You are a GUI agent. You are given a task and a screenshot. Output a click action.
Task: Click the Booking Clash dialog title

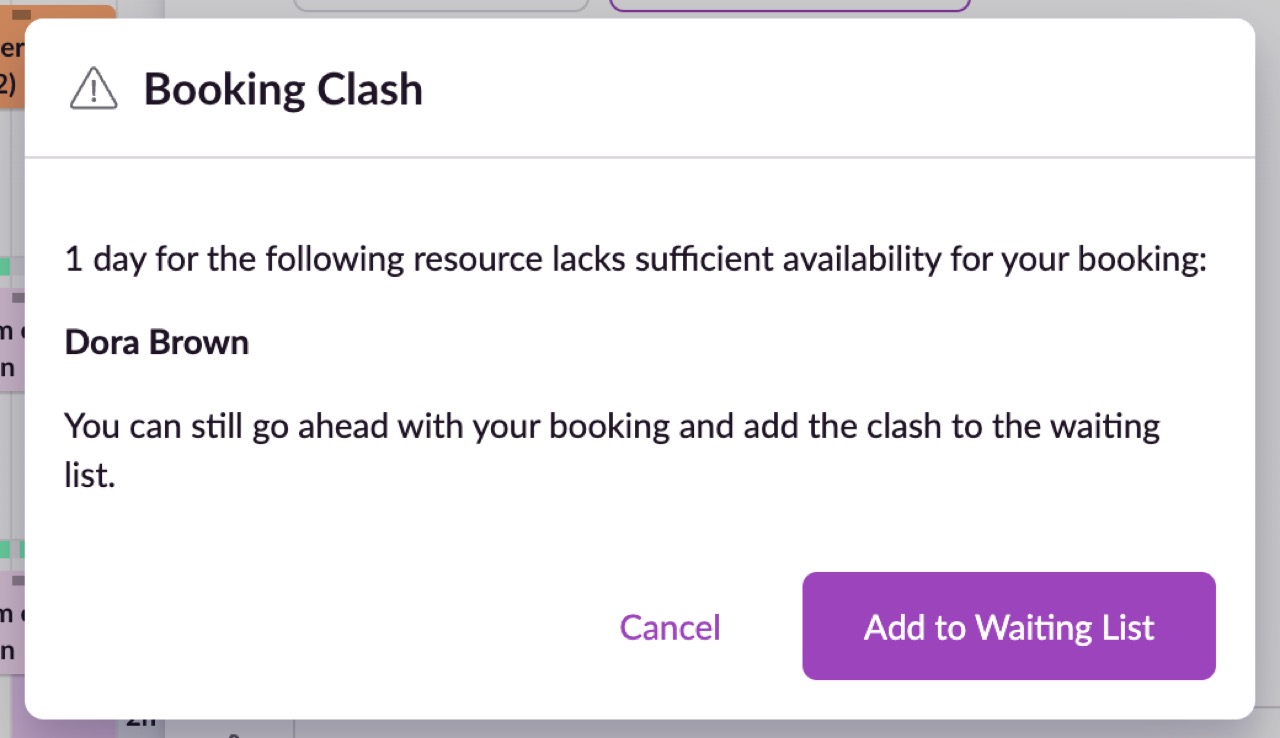(283, 89)
